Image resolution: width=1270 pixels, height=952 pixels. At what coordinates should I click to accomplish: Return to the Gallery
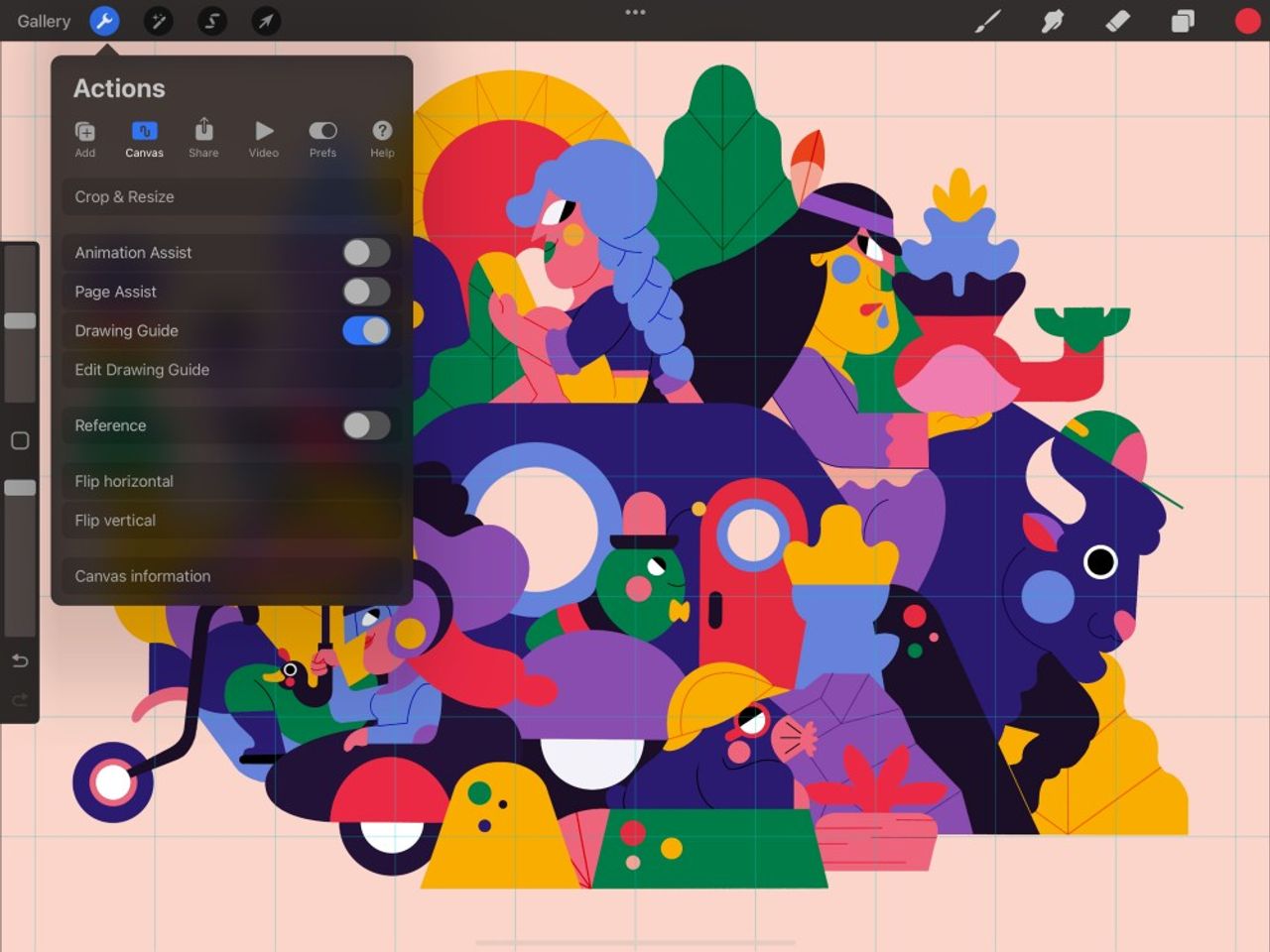tap(43, 20)
